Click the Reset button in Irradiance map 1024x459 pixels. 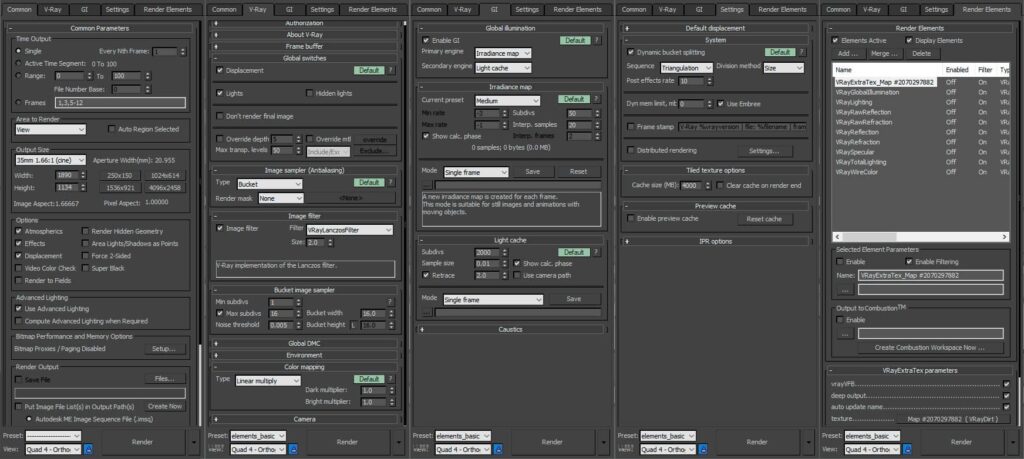coord(579,172)
